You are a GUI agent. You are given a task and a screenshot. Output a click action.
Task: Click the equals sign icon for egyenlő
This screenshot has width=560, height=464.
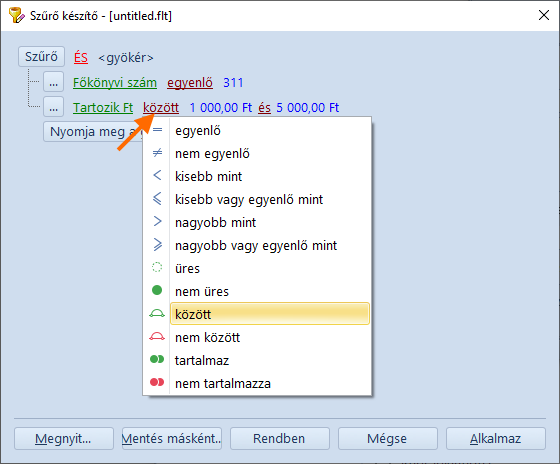click(x=157, y=130)
